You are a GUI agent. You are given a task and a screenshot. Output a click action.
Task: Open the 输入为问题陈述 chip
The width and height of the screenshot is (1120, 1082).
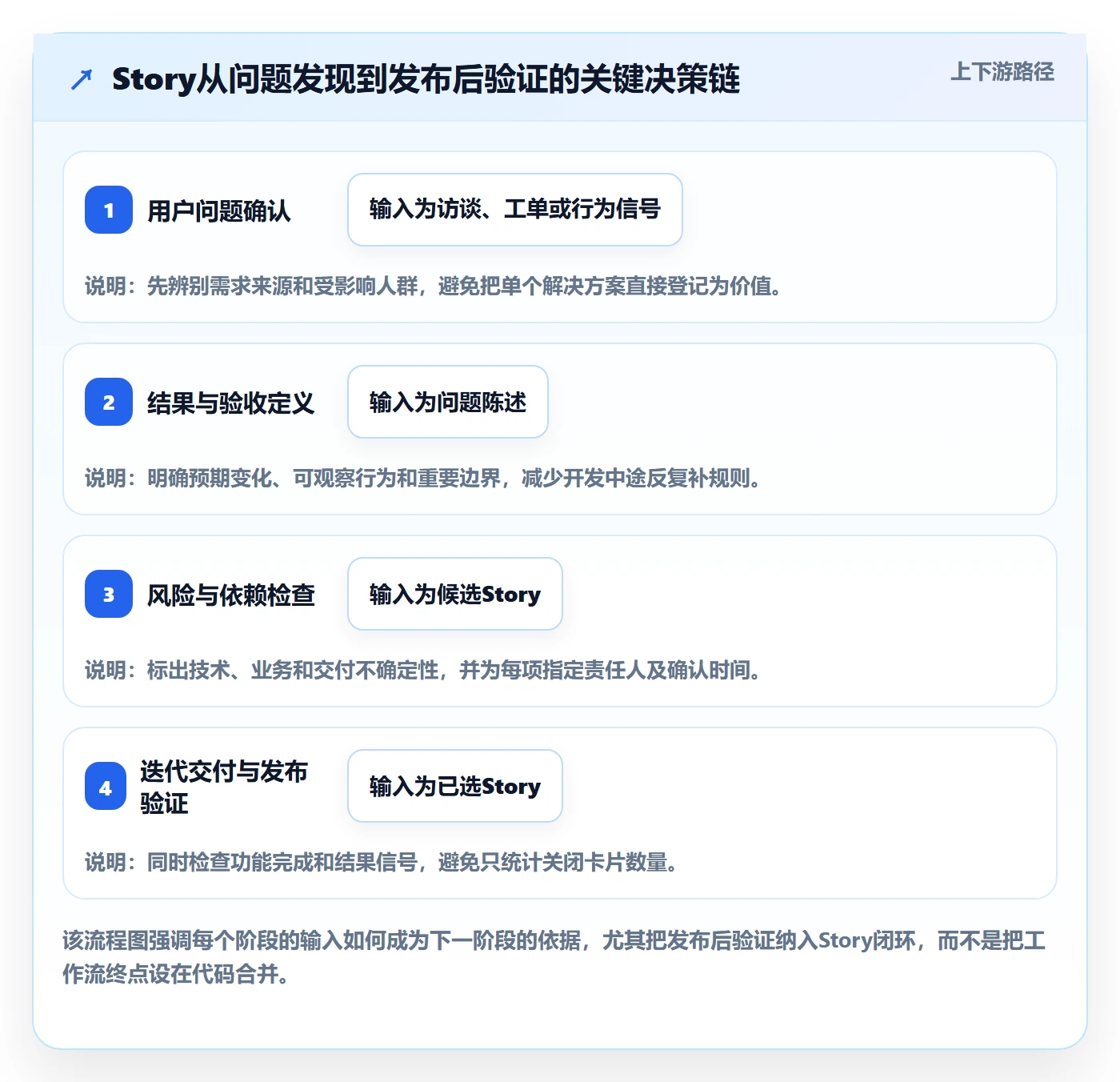coord(448,402)
